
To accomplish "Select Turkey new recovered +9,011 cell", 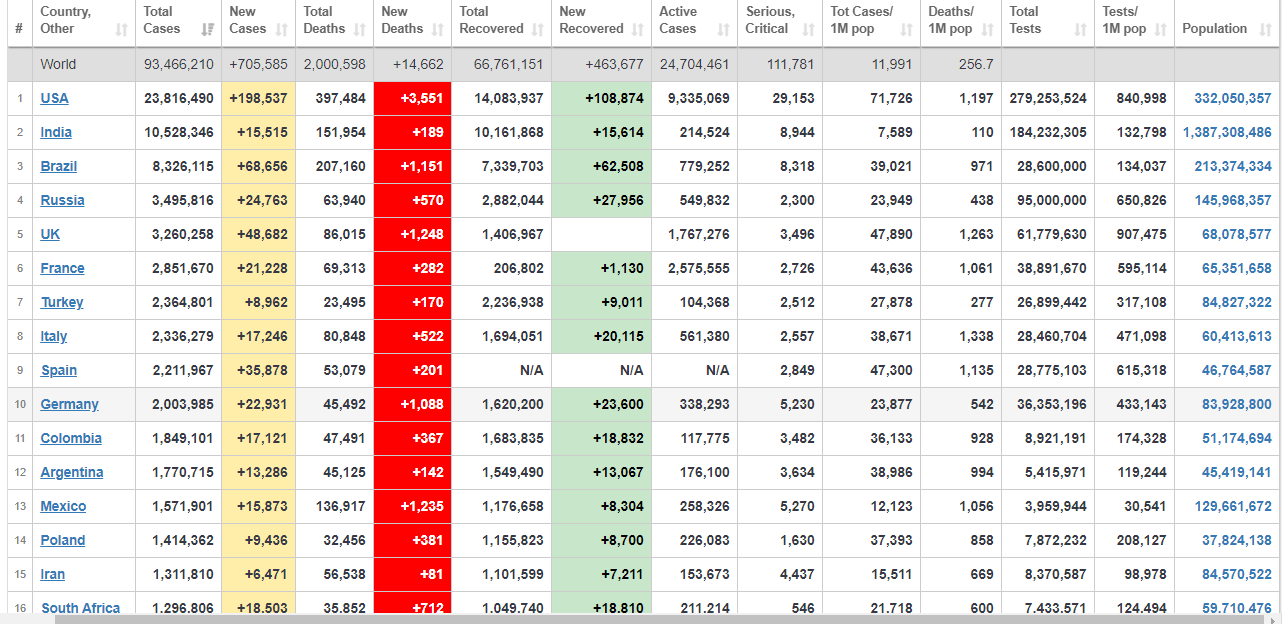I will point(601,302).
